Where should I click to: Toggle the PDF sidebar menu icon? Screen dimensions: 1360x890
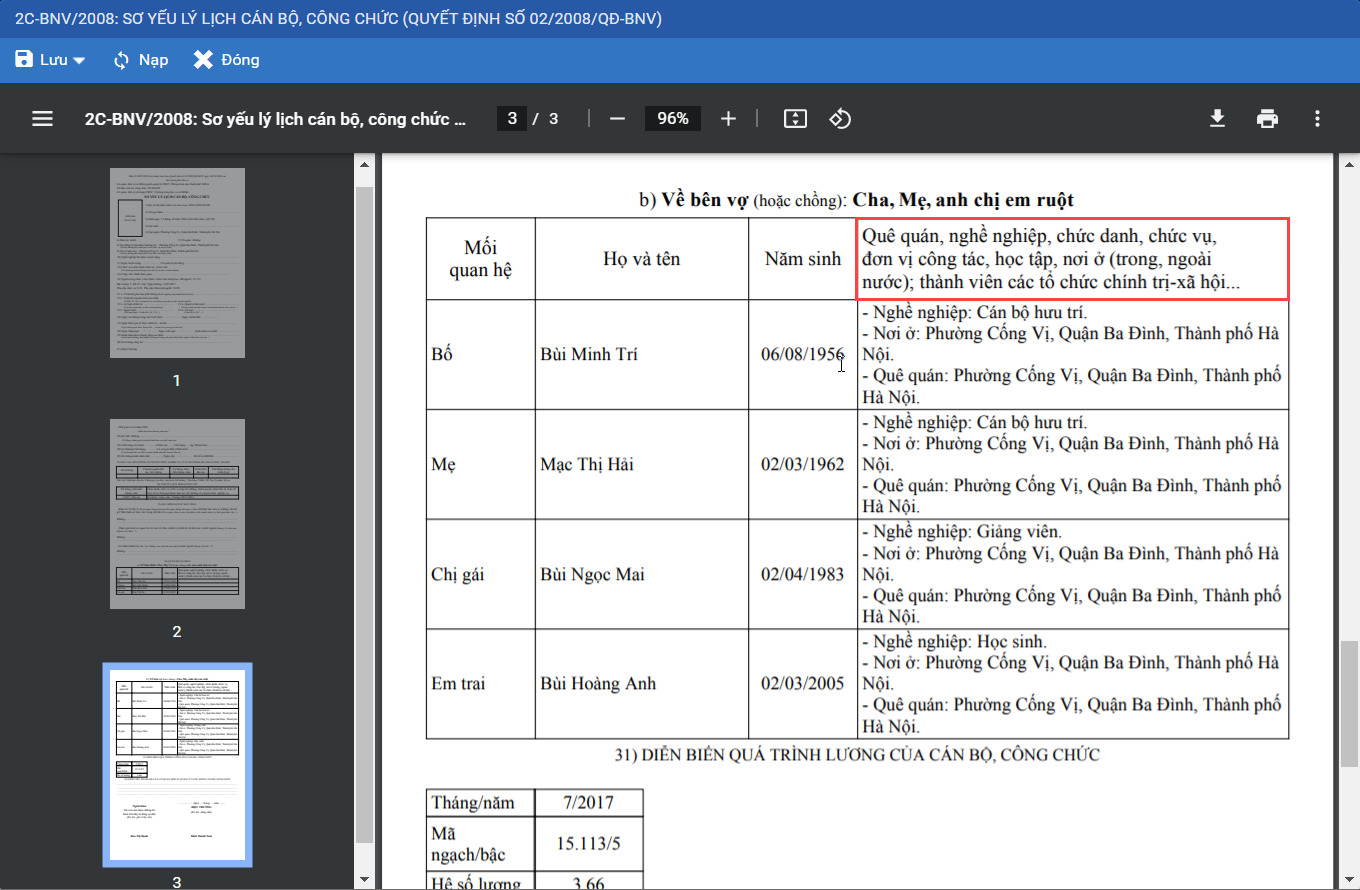click(42, 119)
